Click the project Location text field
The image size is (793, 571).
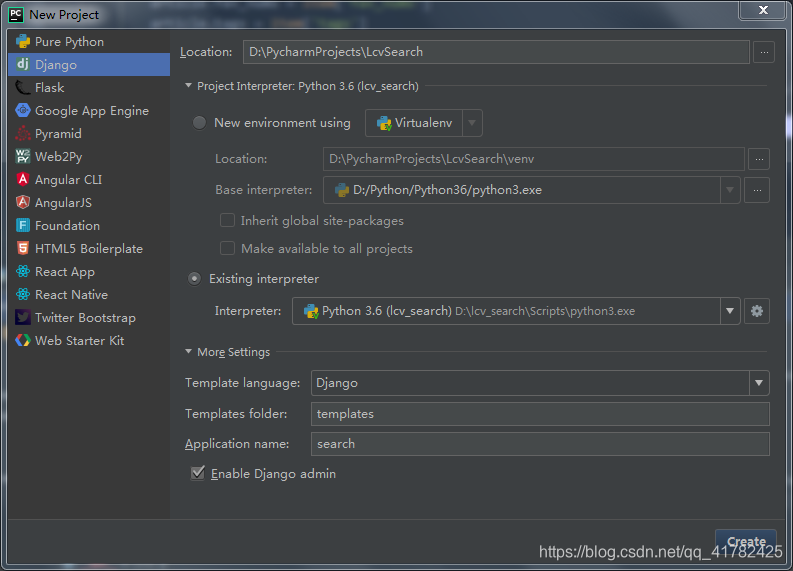tap(496, 52)
